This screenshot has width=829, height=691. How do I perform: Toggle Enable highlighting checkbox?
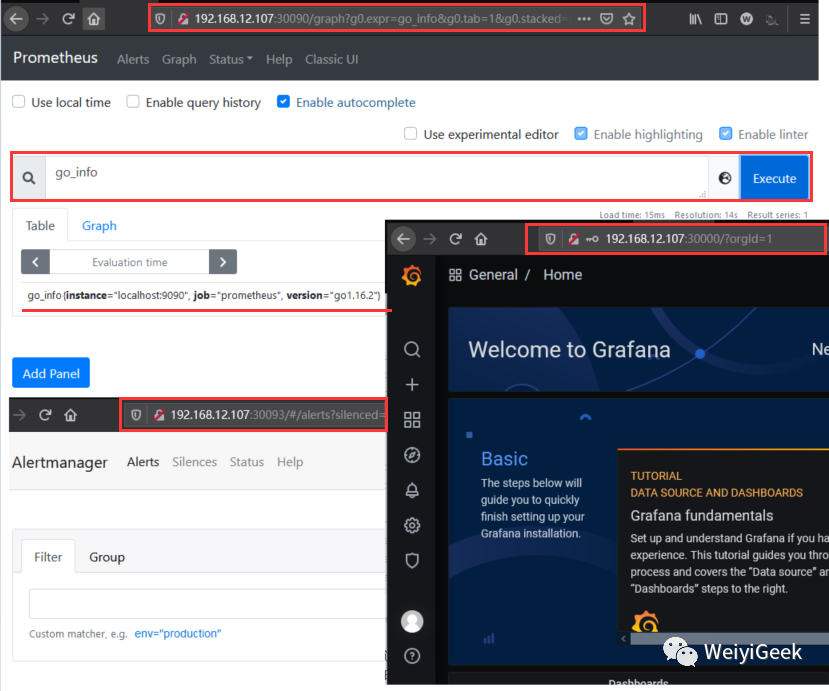[x=581, y=134]
